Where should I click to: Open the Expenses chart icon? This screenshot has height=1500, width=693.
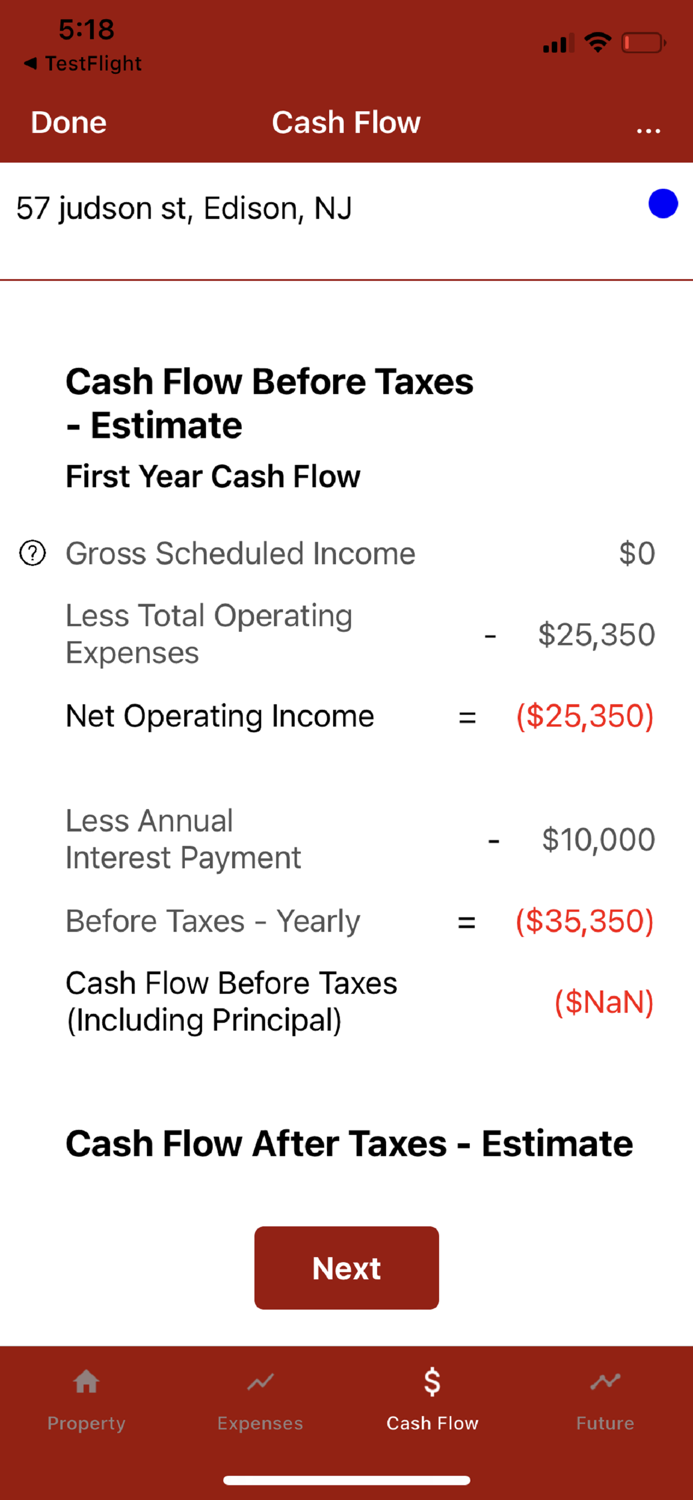click(259, 1381)
